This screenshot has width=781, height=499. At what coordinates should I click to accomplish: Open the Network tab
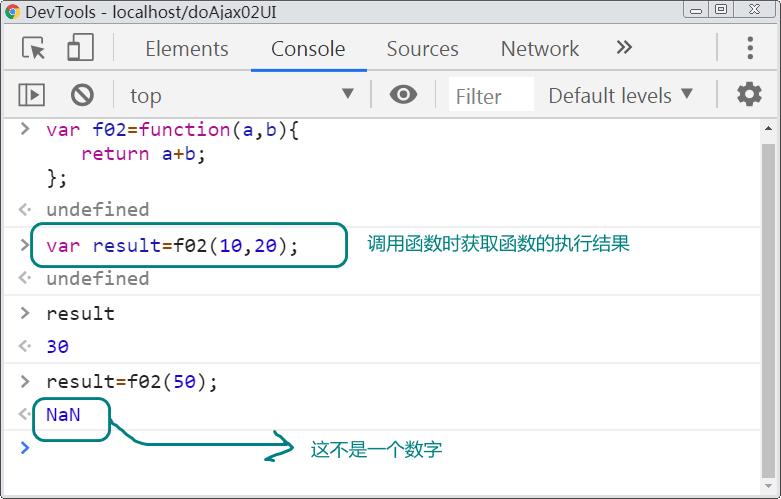[539, 48]
